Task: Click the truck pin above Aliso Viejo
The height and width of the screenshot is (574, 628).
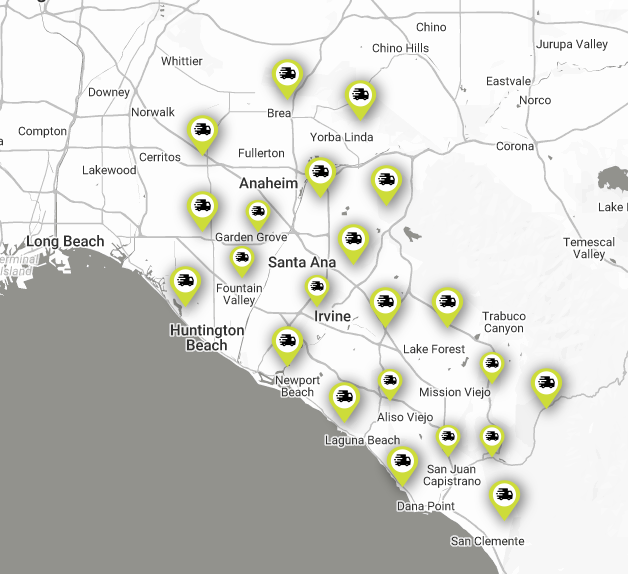Action: click(x=390, y=381)
